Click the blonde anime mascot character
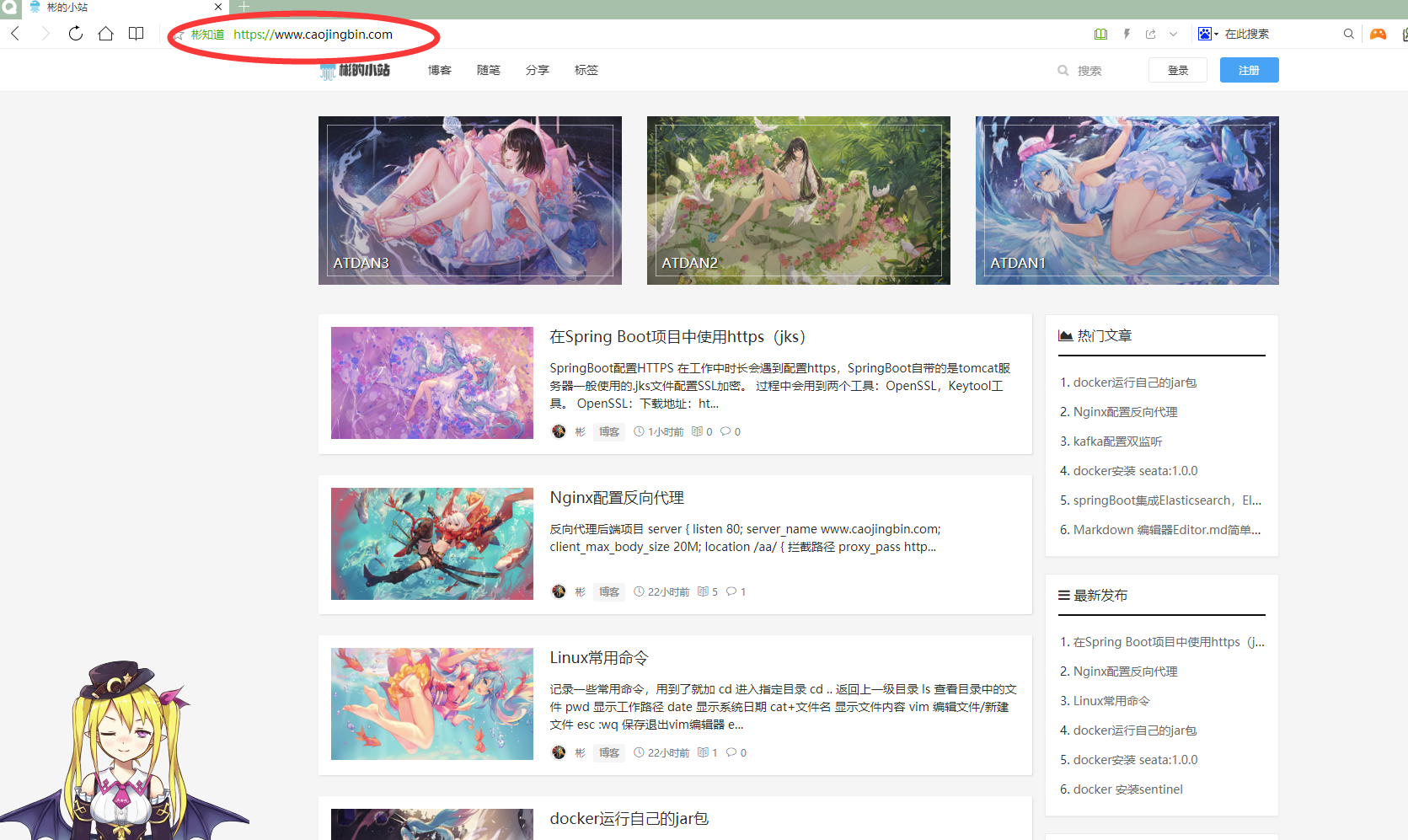This screenshot has width=1408, height=840. (x=124, y=750)
